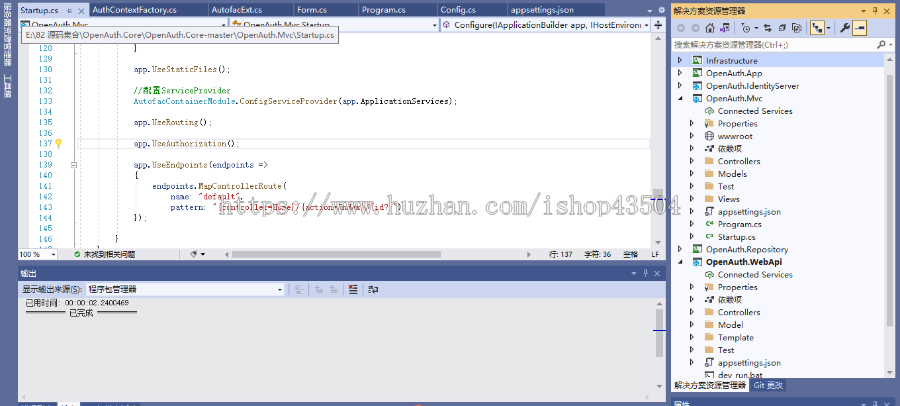This screenshot has height=406, width=900.
Task: Switch to the Program.cs editor tab
Action: pyautogui.click(x=384, y=10)
